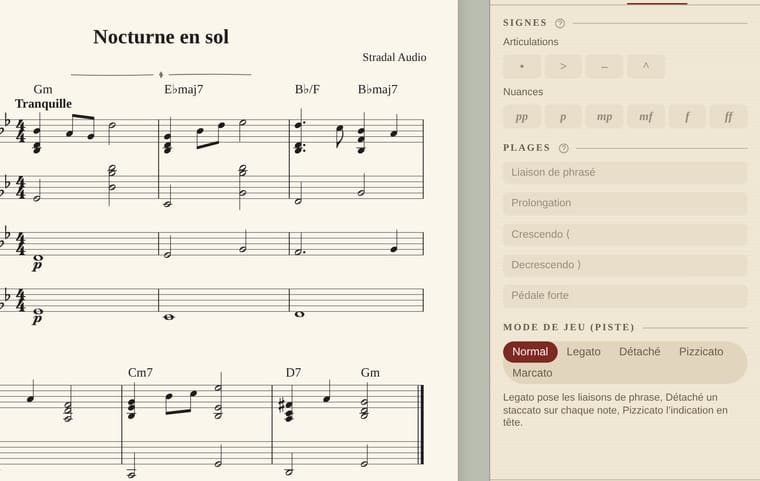This screenshot has width=760, height=481.
Task: Add a Pédale forte marking
Action: point(625,296)
